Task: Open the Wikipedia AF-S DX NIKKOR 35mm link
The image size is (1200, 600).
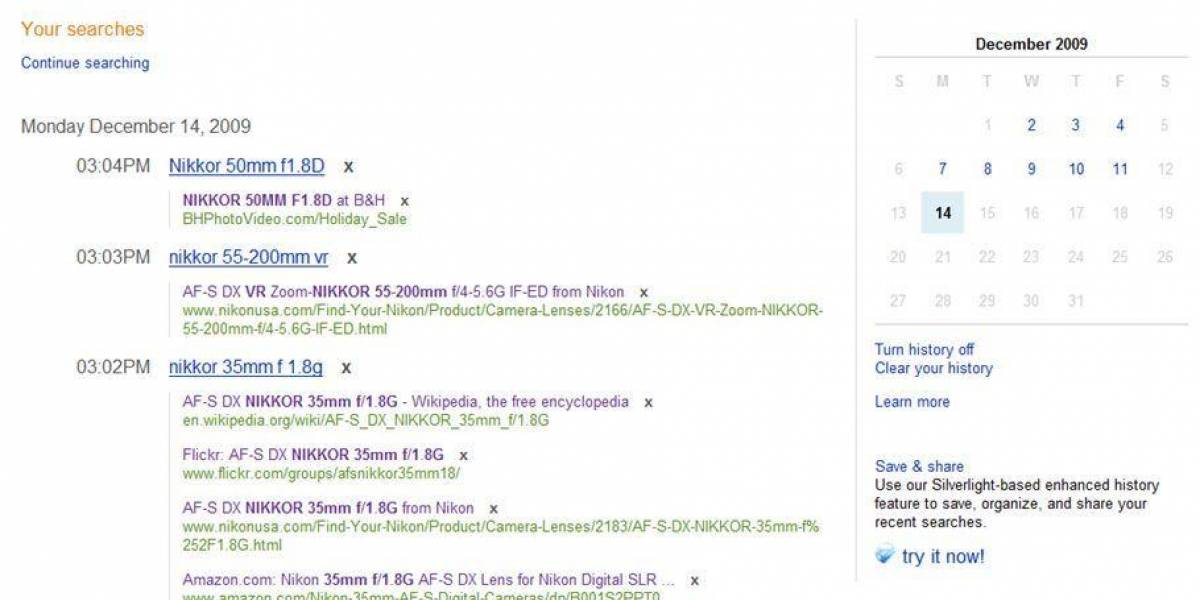Action: click(406, 402)
